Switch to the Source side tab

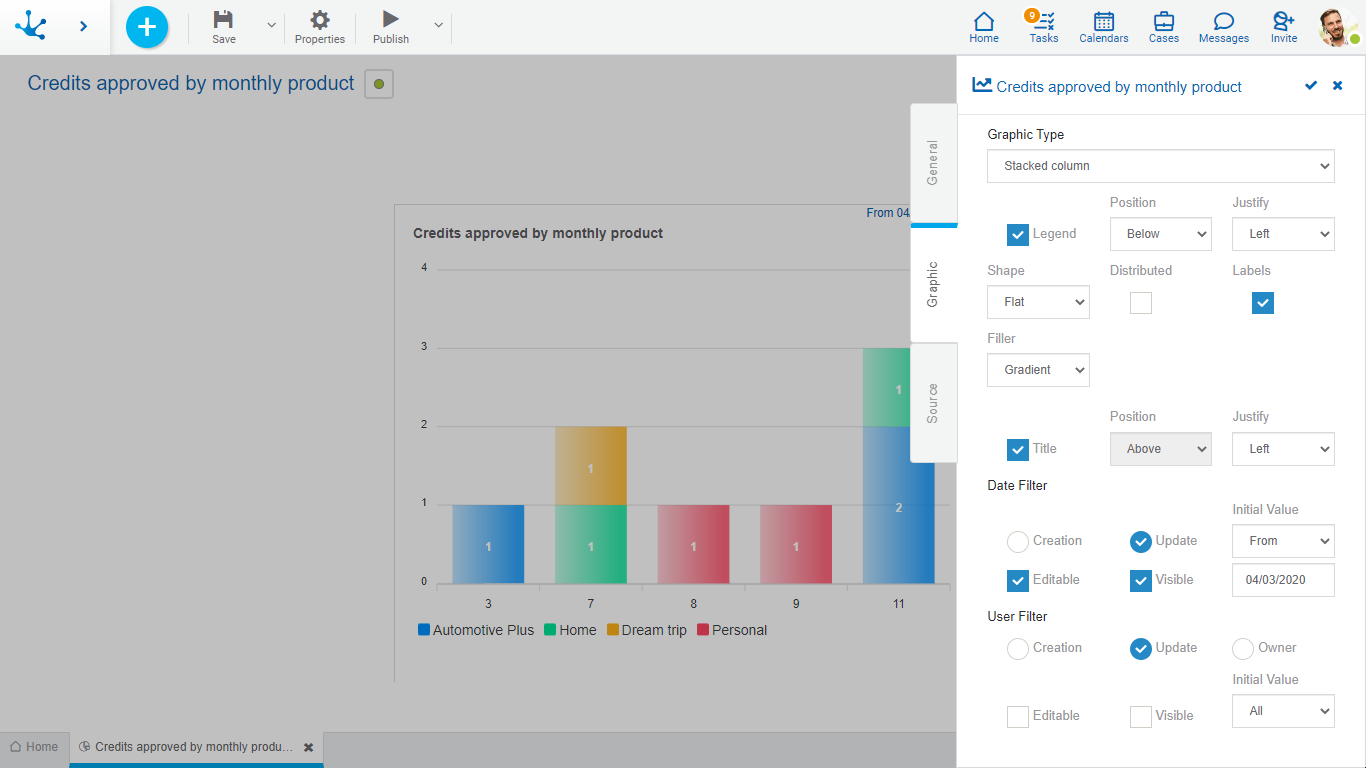click(x=933, y=403)
